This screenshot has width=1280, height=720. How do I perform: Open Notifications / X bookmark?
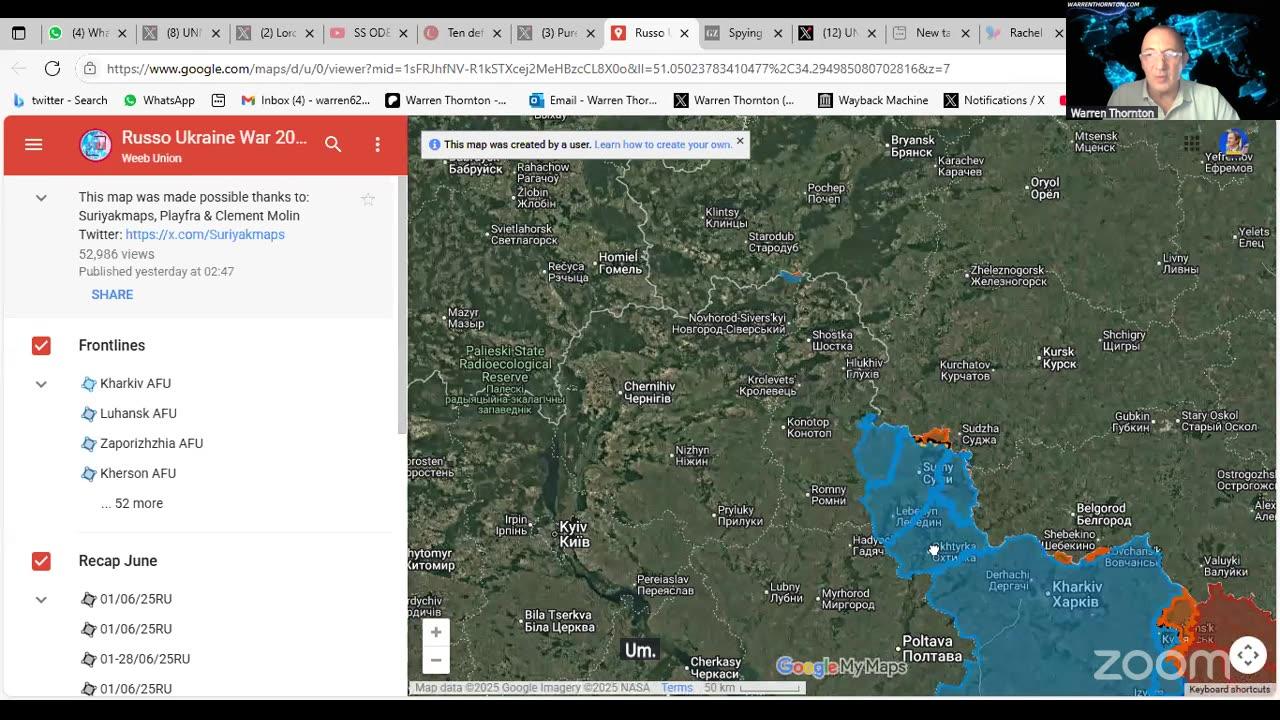point(994,100)
